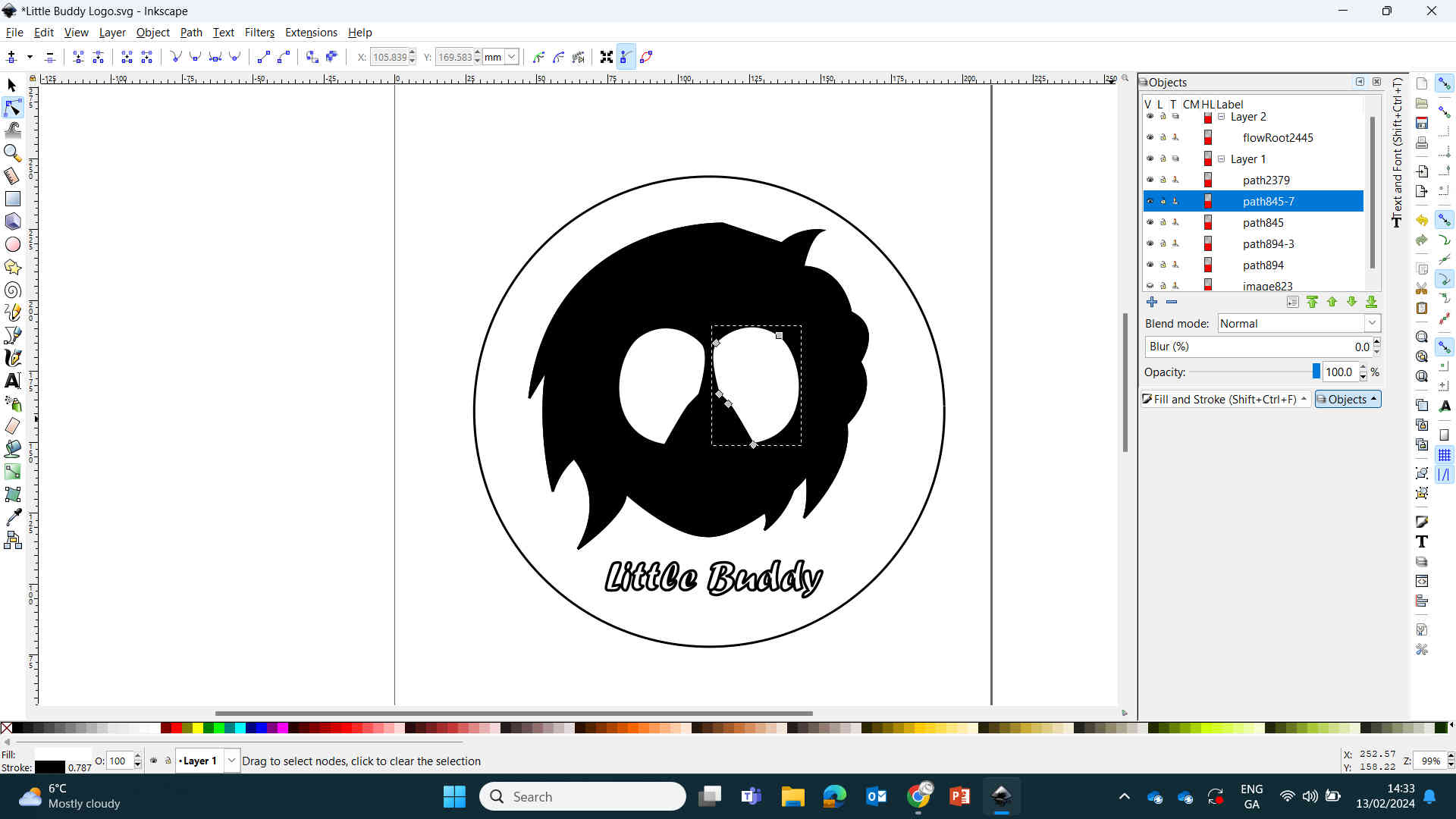
Task: Select path845-7 row in Objects
Action: pos(1253,201)
